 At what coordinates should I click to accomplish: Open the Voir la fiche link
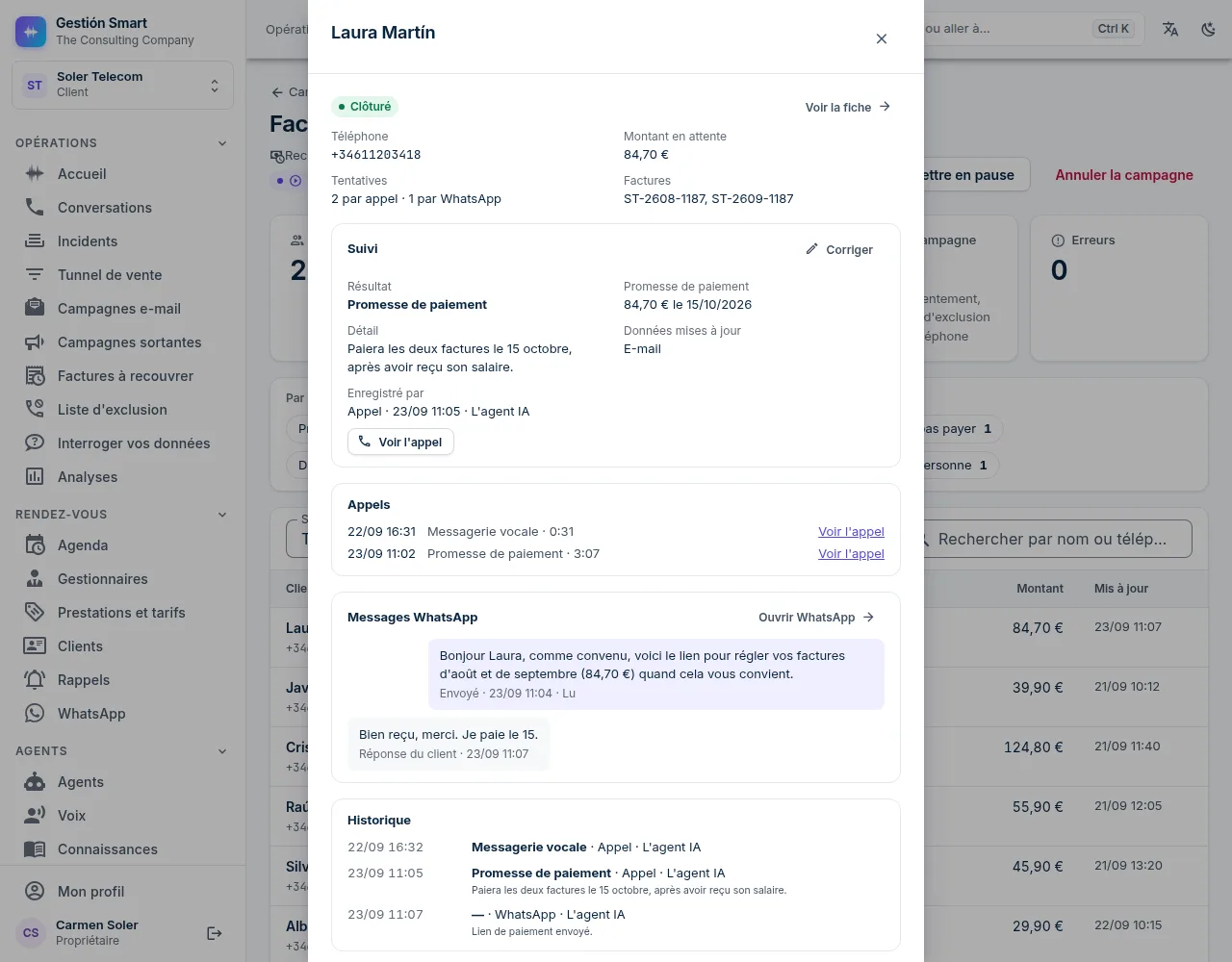[849, 107]
